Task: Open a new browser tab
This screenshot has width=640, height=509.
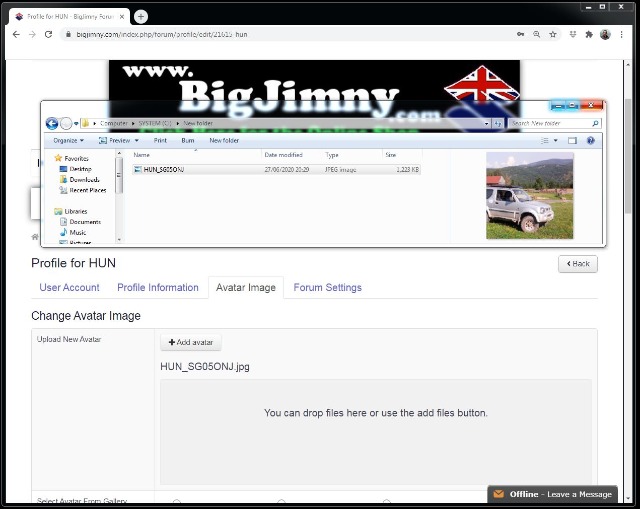Action: (x=141, y=16)
